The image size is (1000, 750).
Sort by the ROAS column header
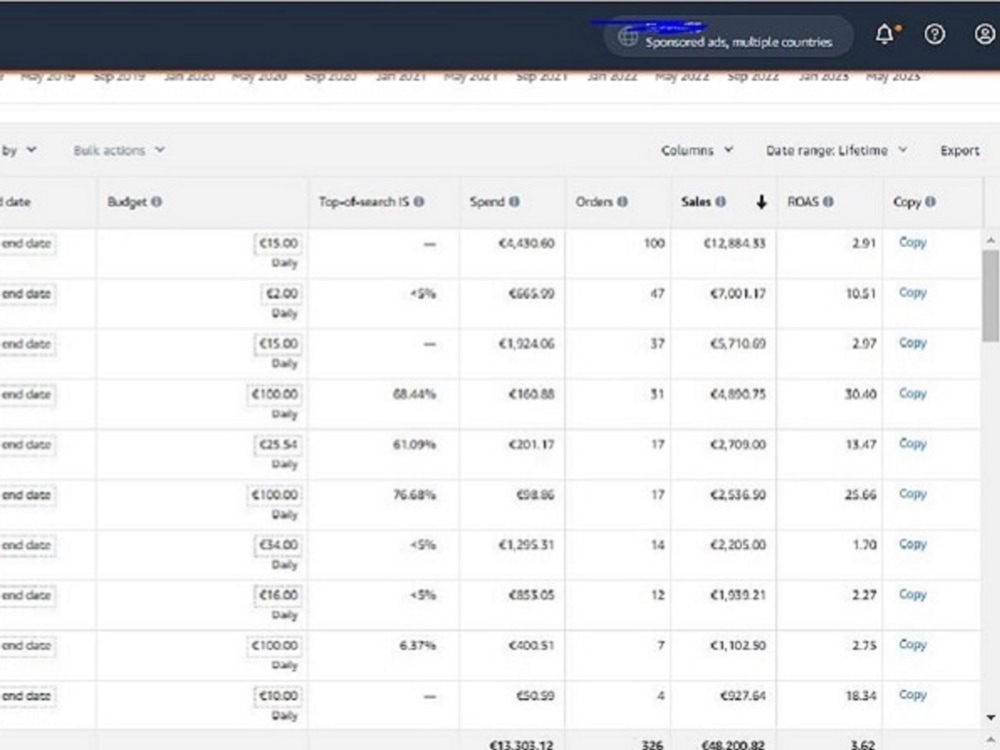[x=803, y=202]
